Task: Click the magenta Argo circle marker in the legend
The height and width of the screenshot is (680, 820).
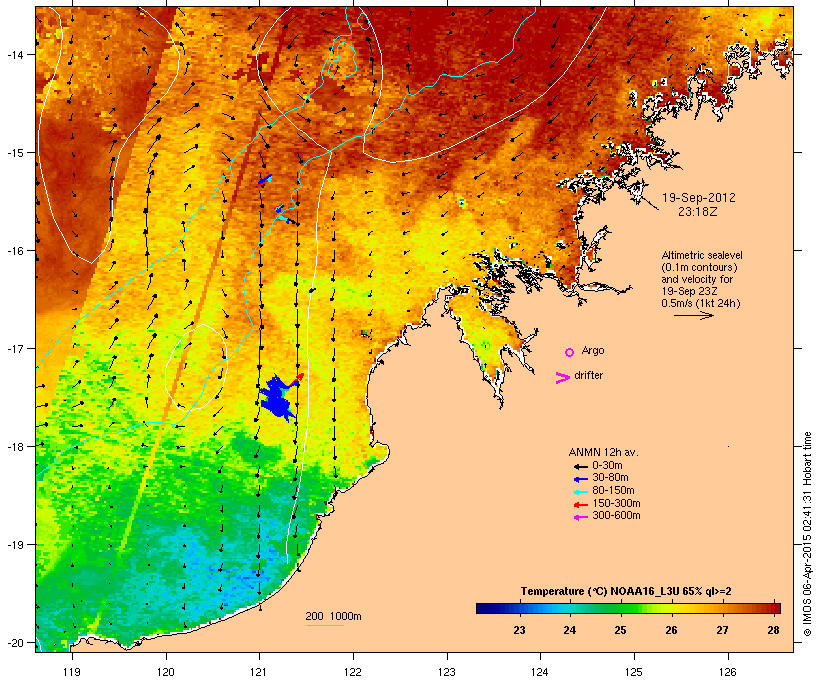Action: pyautogui.click(x=570, y=353)
